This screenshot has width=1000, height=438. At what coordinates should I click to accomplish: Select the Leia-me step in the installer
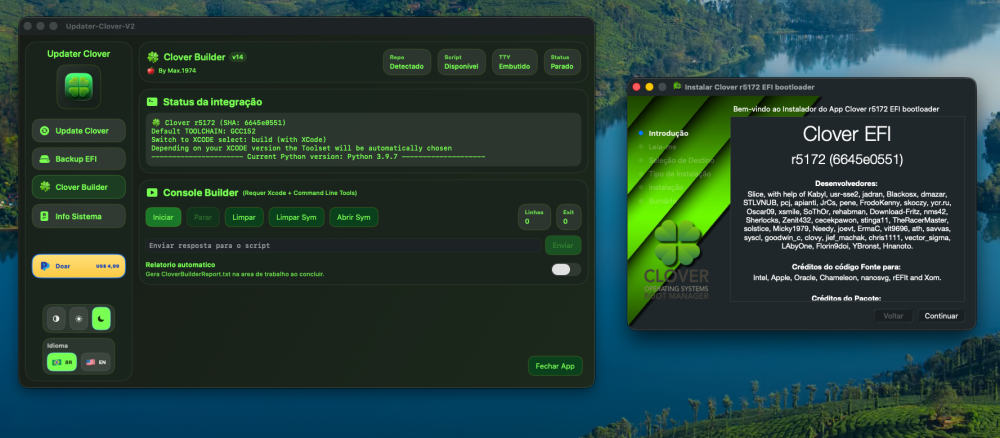pos(662,147)
